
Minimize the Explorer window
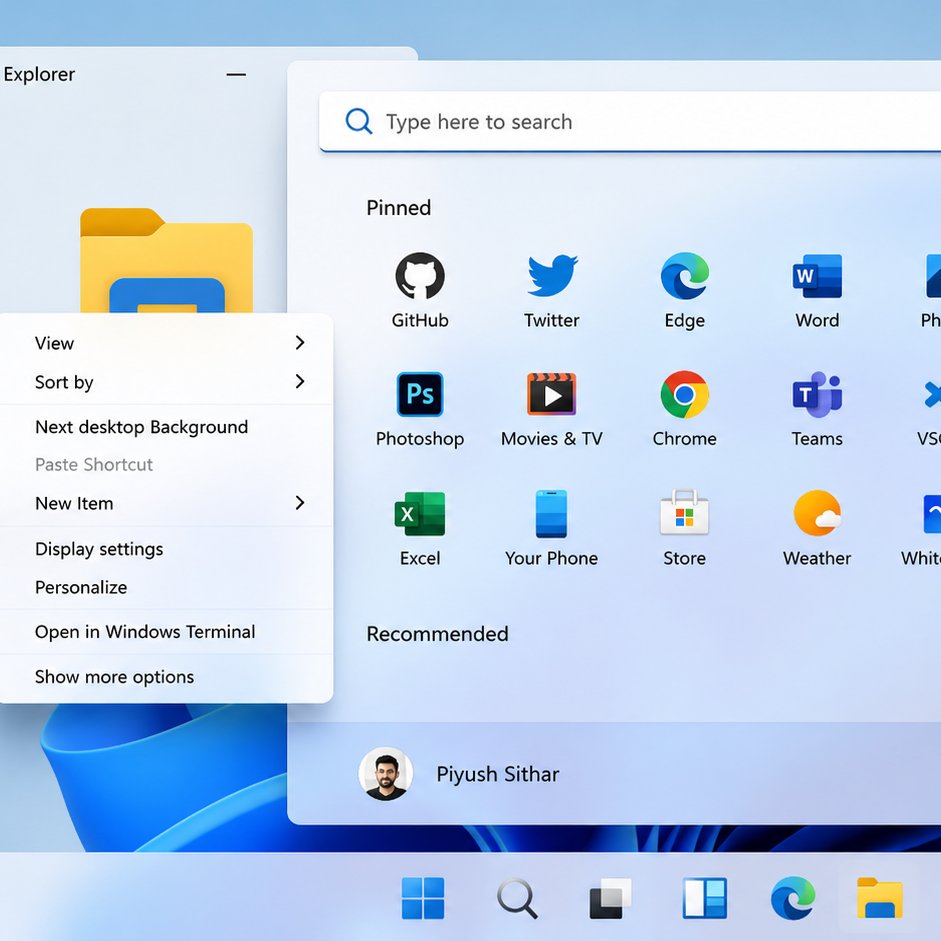click(236, 74)
